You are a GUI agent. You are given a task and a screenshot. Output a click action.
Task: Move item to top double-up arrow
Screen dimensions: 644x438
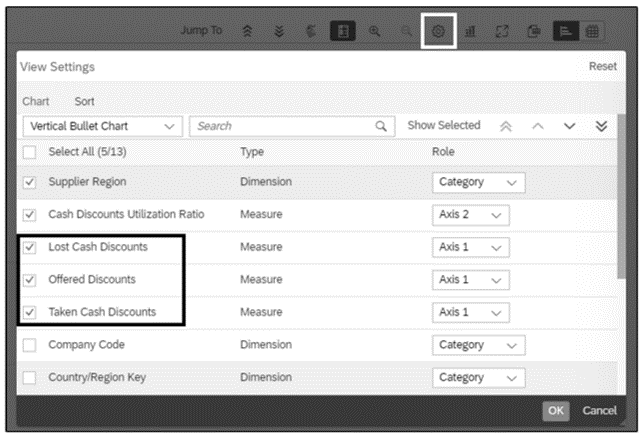(x=506, y=126)
